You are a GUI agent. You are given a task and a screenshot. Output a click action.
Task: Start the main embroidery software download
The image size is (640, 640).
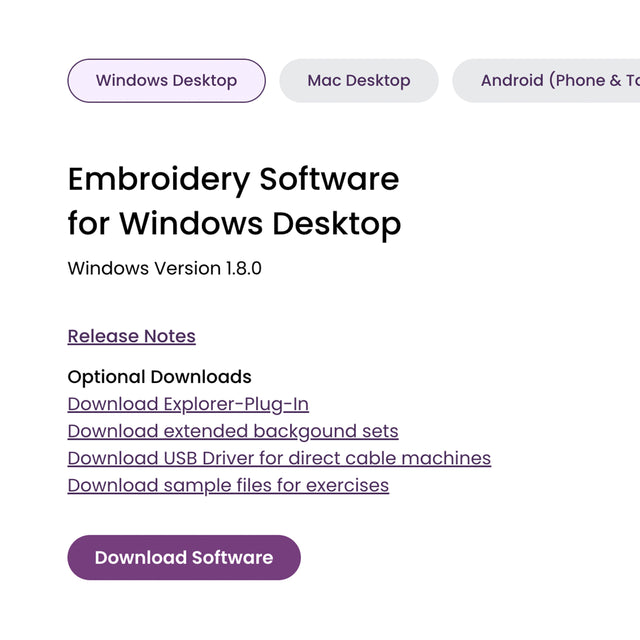[183, 558]
